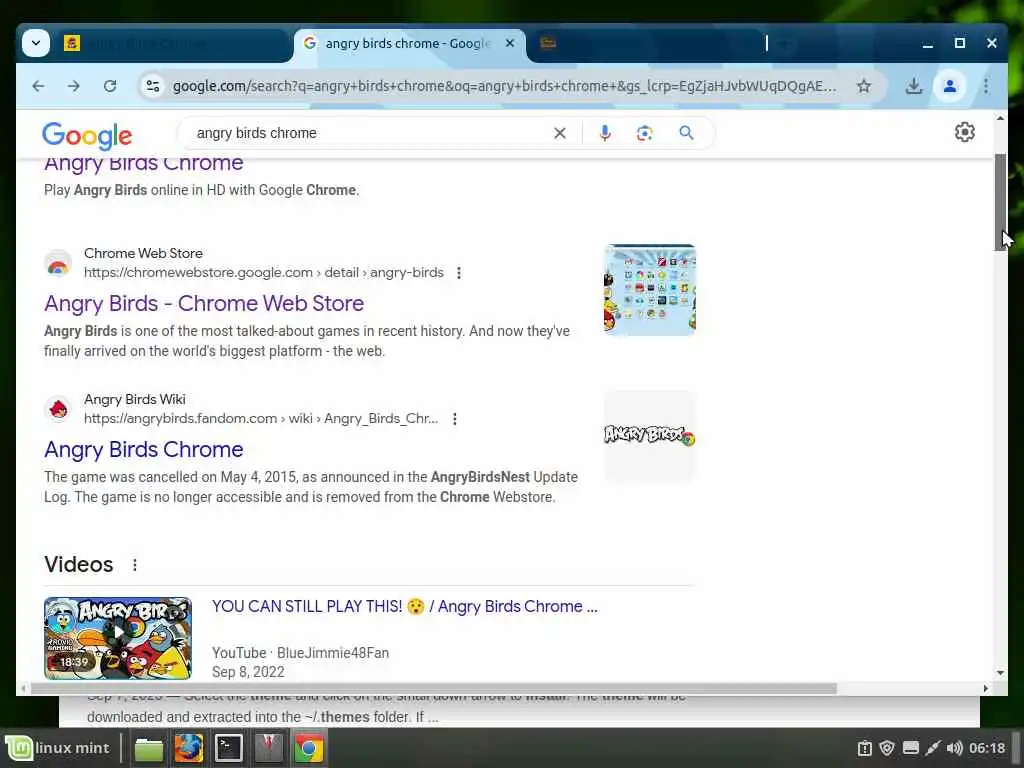Click Angry Birds Wiki favicon

57,409
